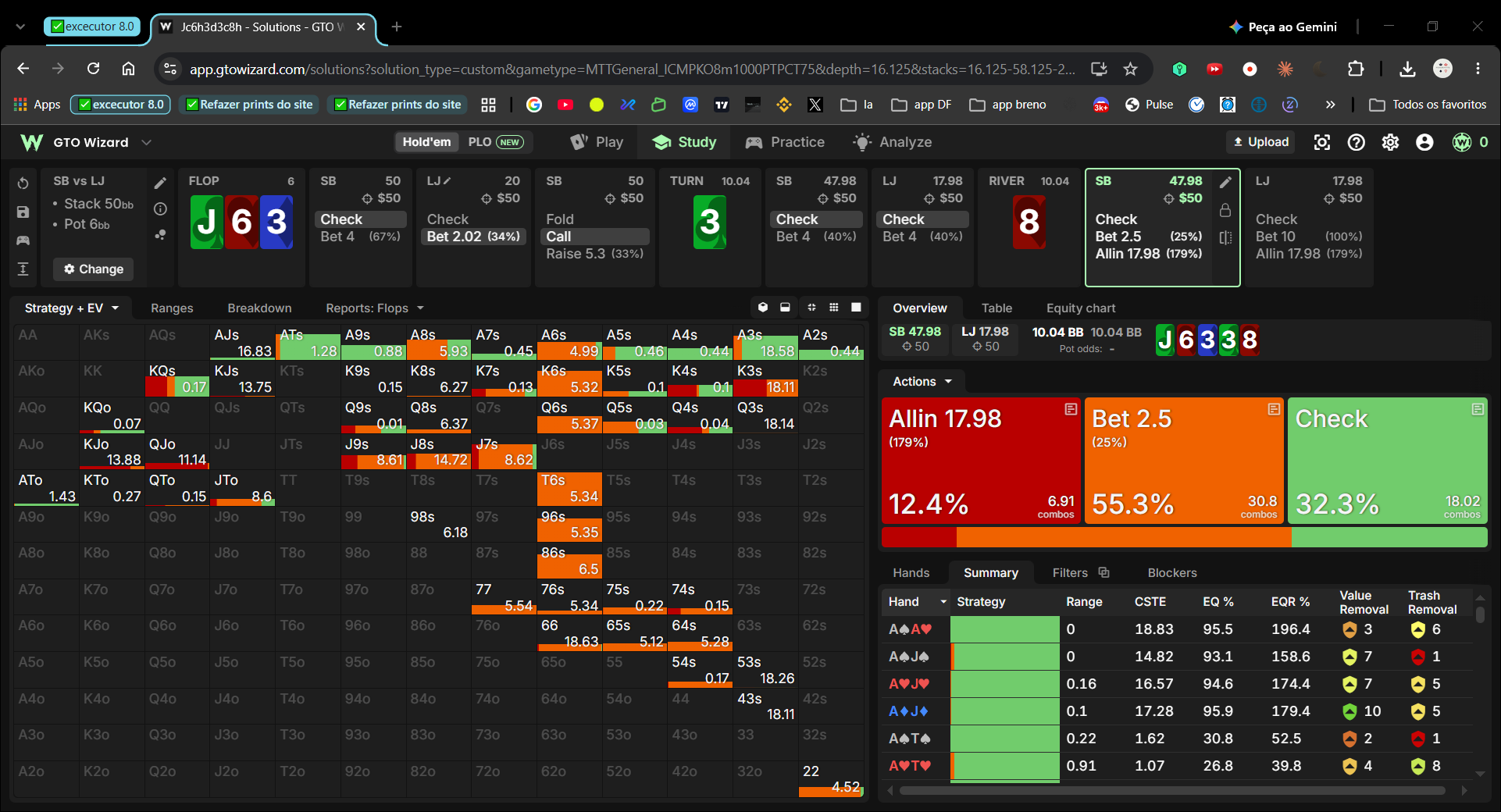This screenshot has width=1501, height=812.
Task: Click the cube view icon above hand matrix
Action: point(763,308)
